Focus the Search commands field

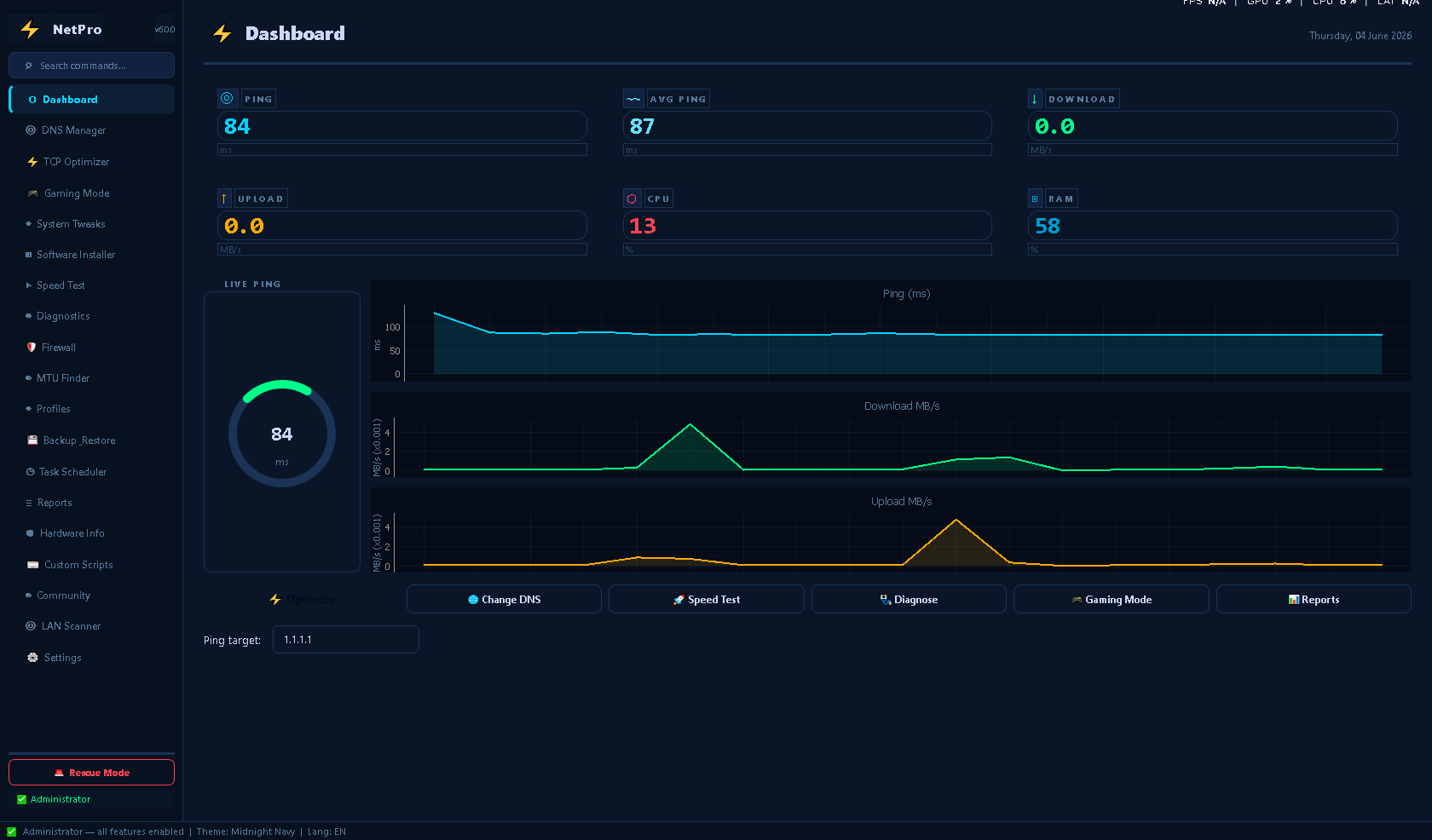(92, 66)
